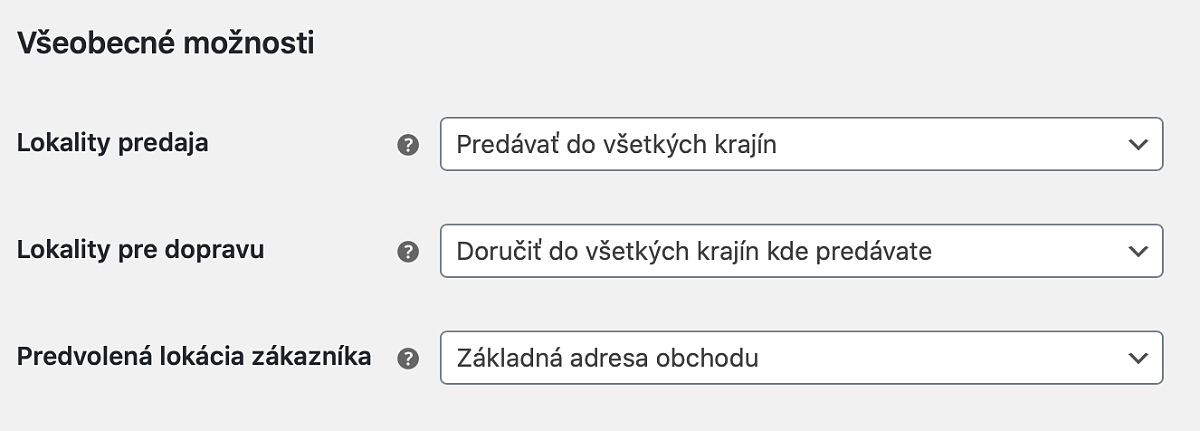Click the 'Predvolená lokácia zákazníka' label
The height and width of the screenshot is (431, 1200).
[x=194, y=356]
